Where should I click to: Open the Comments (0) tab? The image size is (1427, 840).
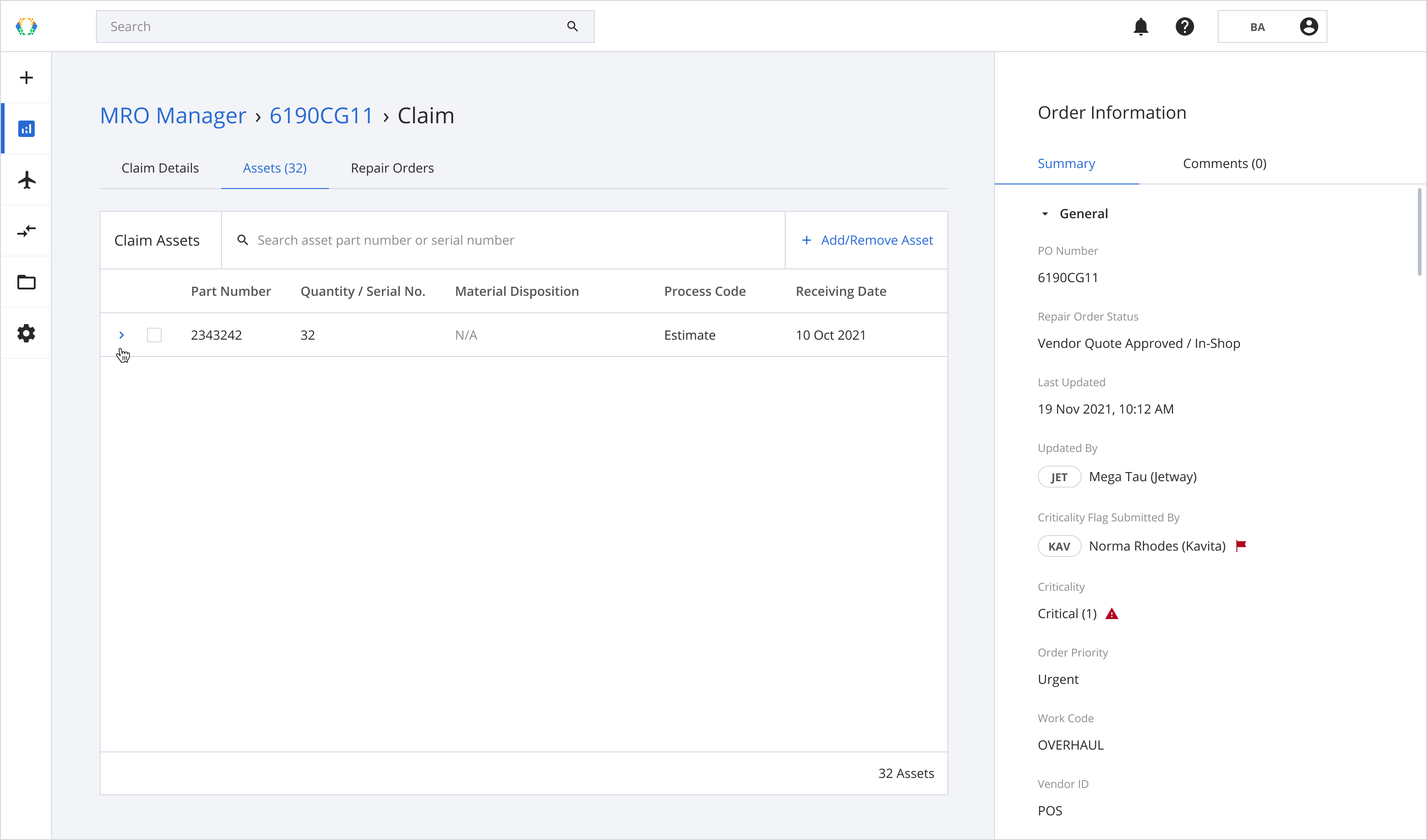(x=1225, y=163)
